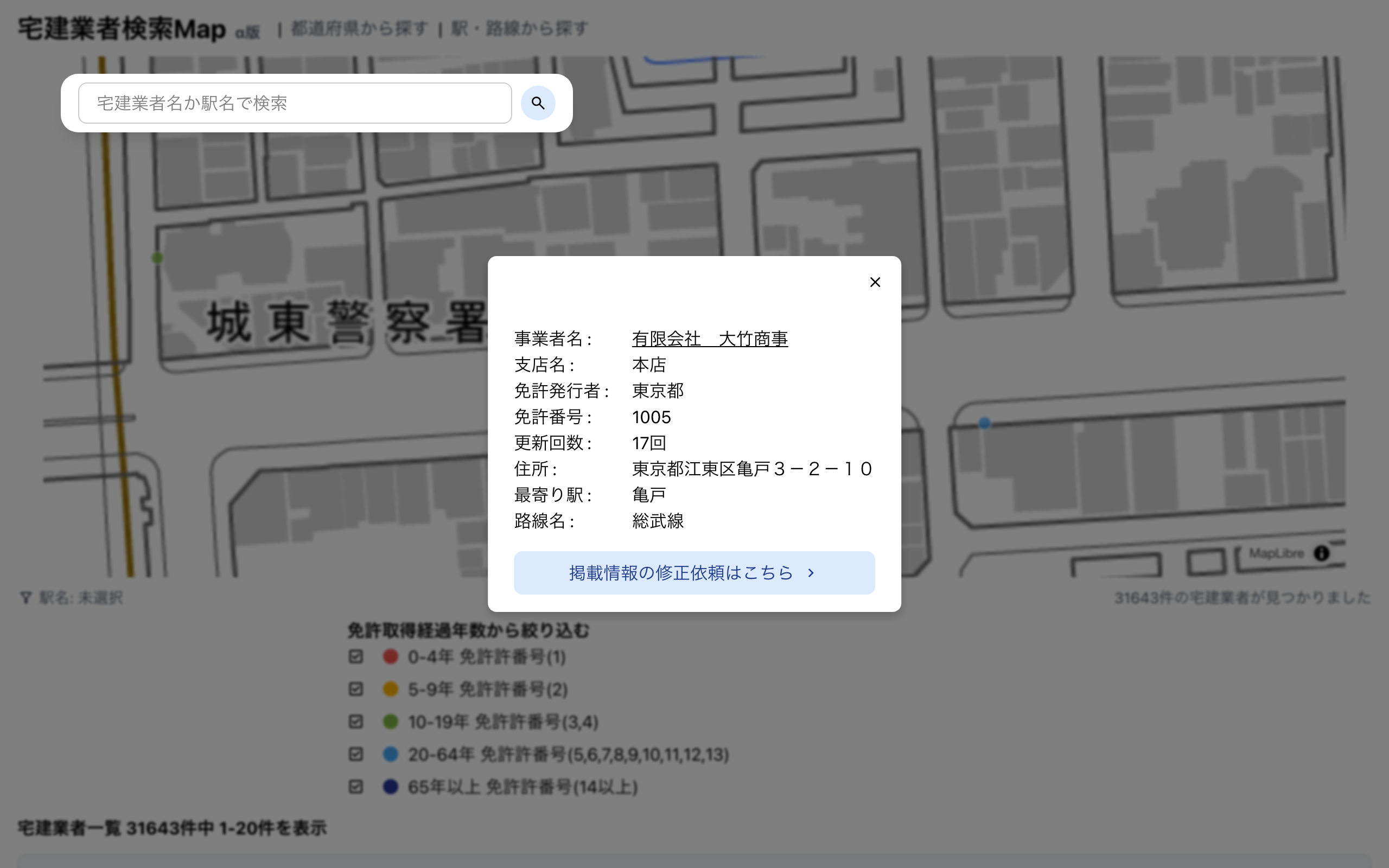
Task: Click the magnifier search icon button
Action: (537, 103)
